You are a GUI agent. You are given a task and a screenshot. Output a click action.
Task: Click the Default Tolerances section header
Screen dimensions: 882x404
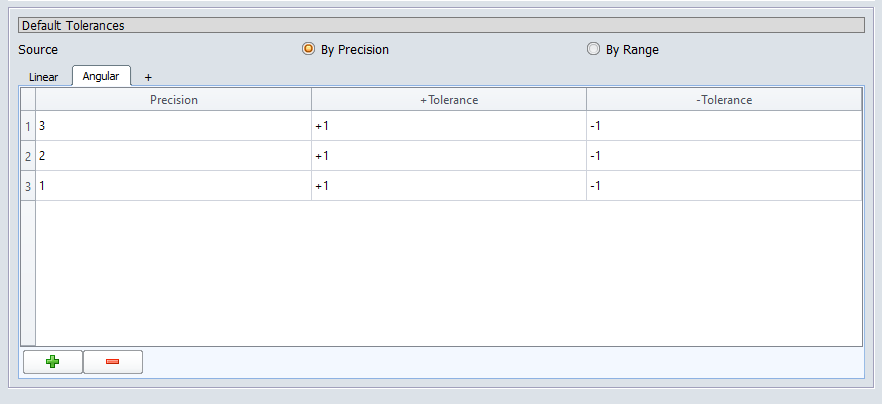point(442,25)
